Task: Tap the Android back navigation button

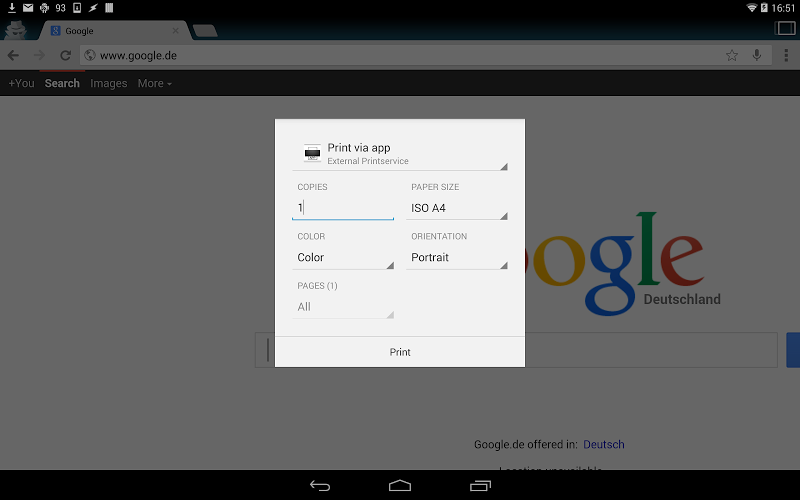Action: tap(320, 486)
